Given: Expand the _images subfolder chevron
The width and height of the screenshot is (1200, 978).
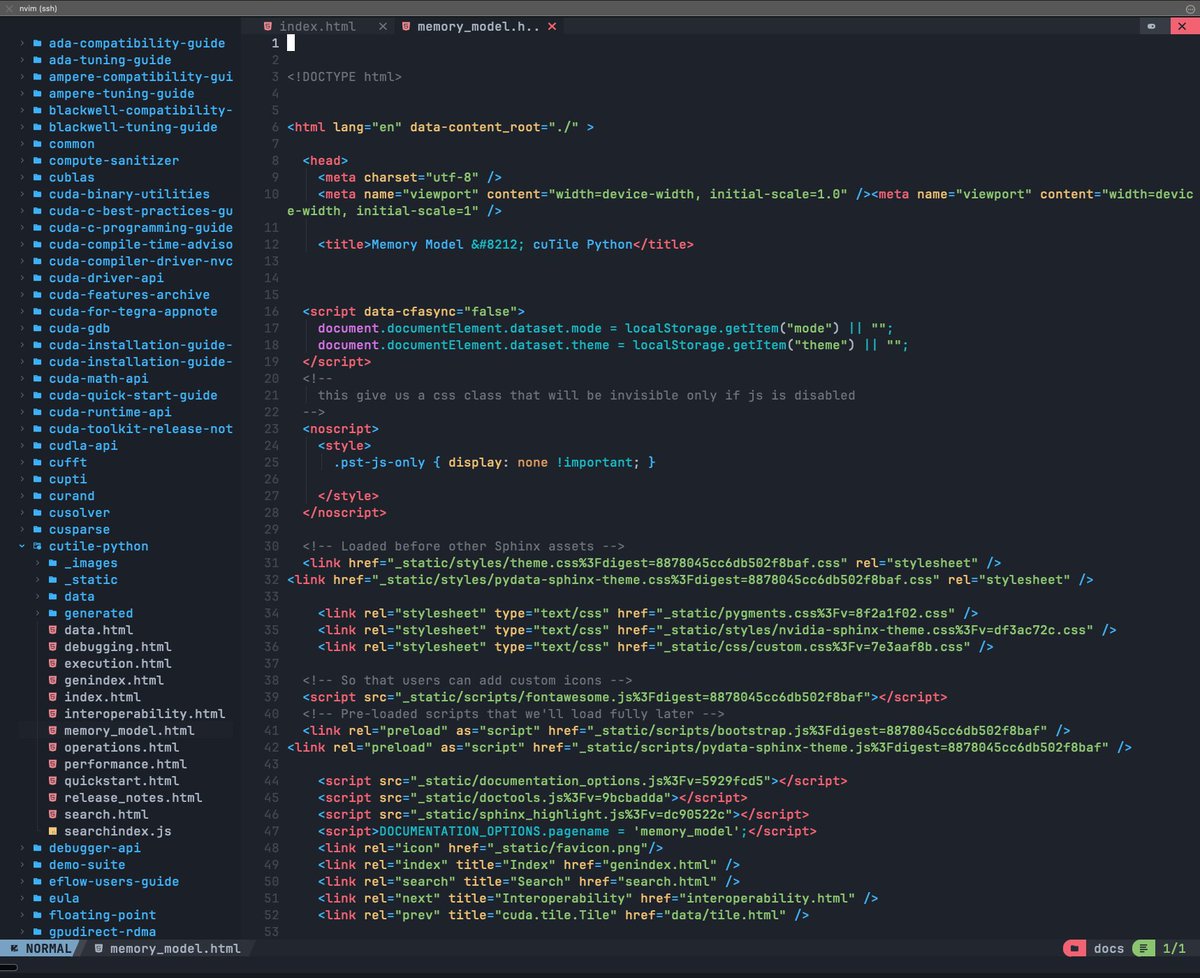Looking at the screenshot, I should click(38, 563).
